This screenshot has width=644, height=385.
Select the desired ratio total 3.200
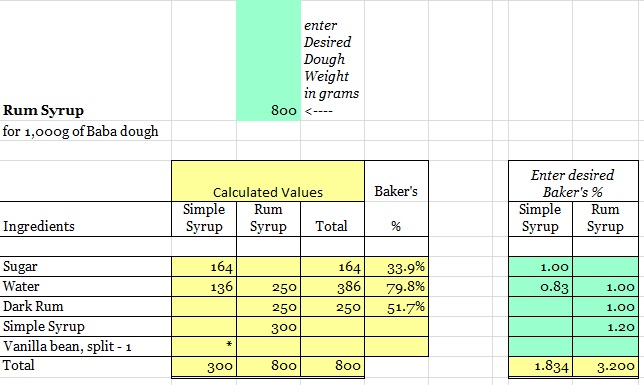click(x=606, y=366)
